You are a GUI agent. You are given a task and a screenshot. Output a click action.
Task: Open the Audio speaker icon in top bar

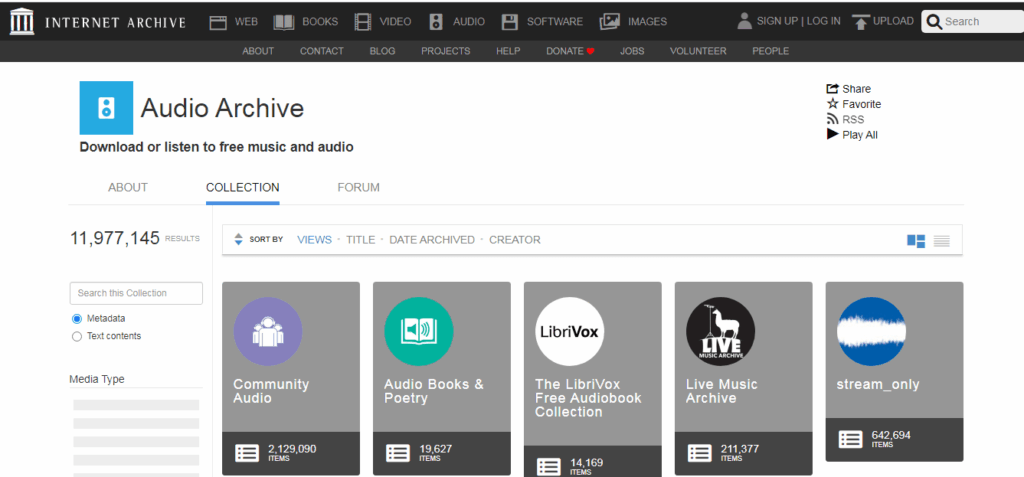(436, 22)
